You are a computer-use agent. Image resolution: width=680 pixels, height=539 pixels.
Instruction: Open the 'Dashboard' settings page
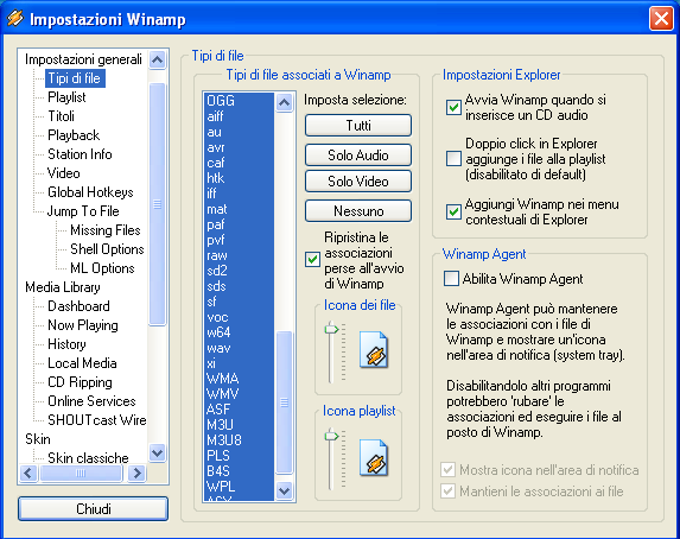[x=78, y=306]
